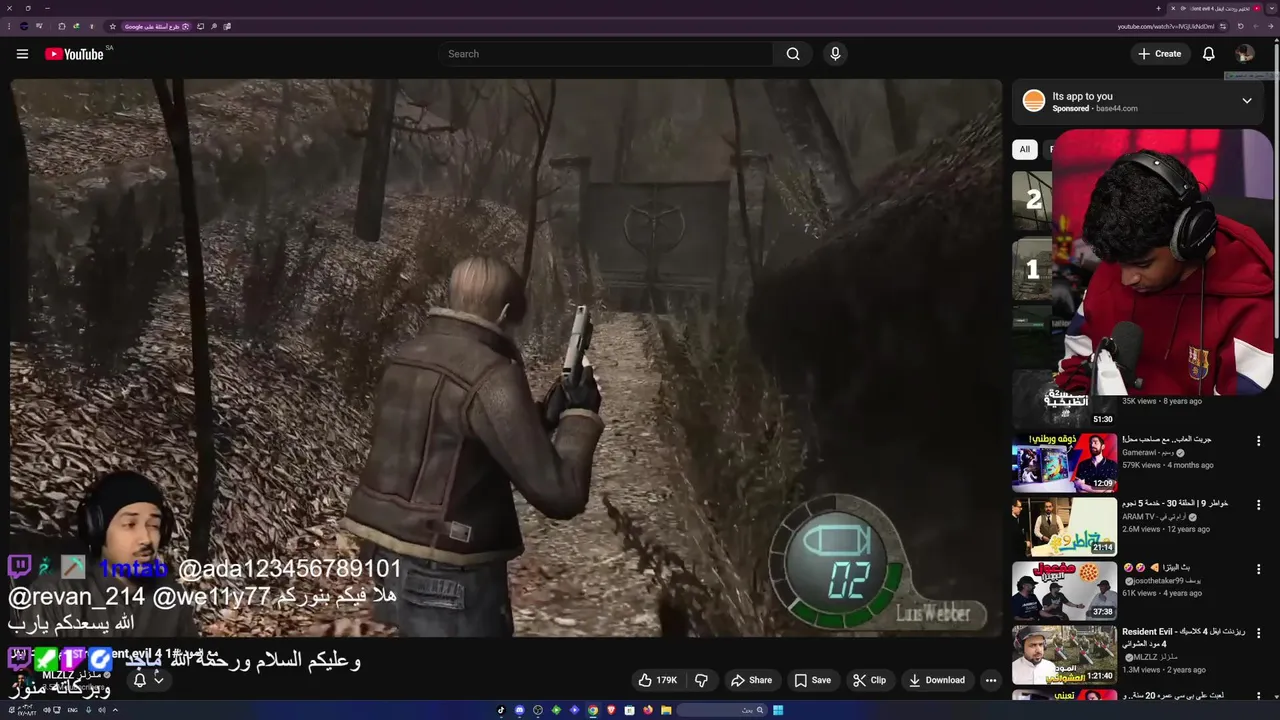Viewport: 1280px width, 720px height.
Task: Download the video
Action: [x=936, y=680]
